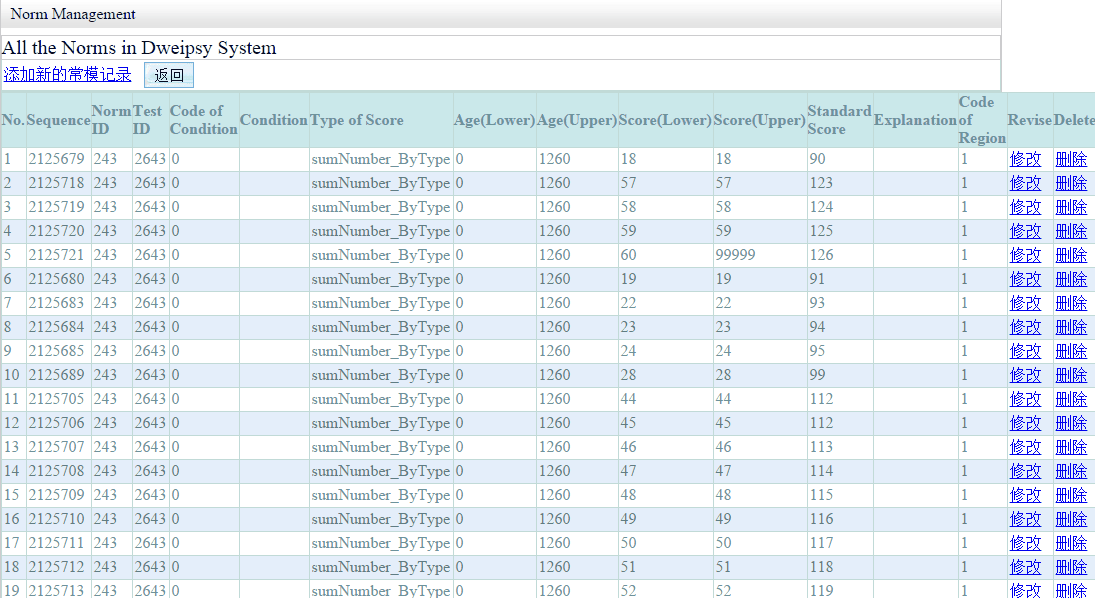The width and height of the screenshot is (1095, 598).
Task: Delete the norm in row 2125712
Action: click(x=1071, y=567)
